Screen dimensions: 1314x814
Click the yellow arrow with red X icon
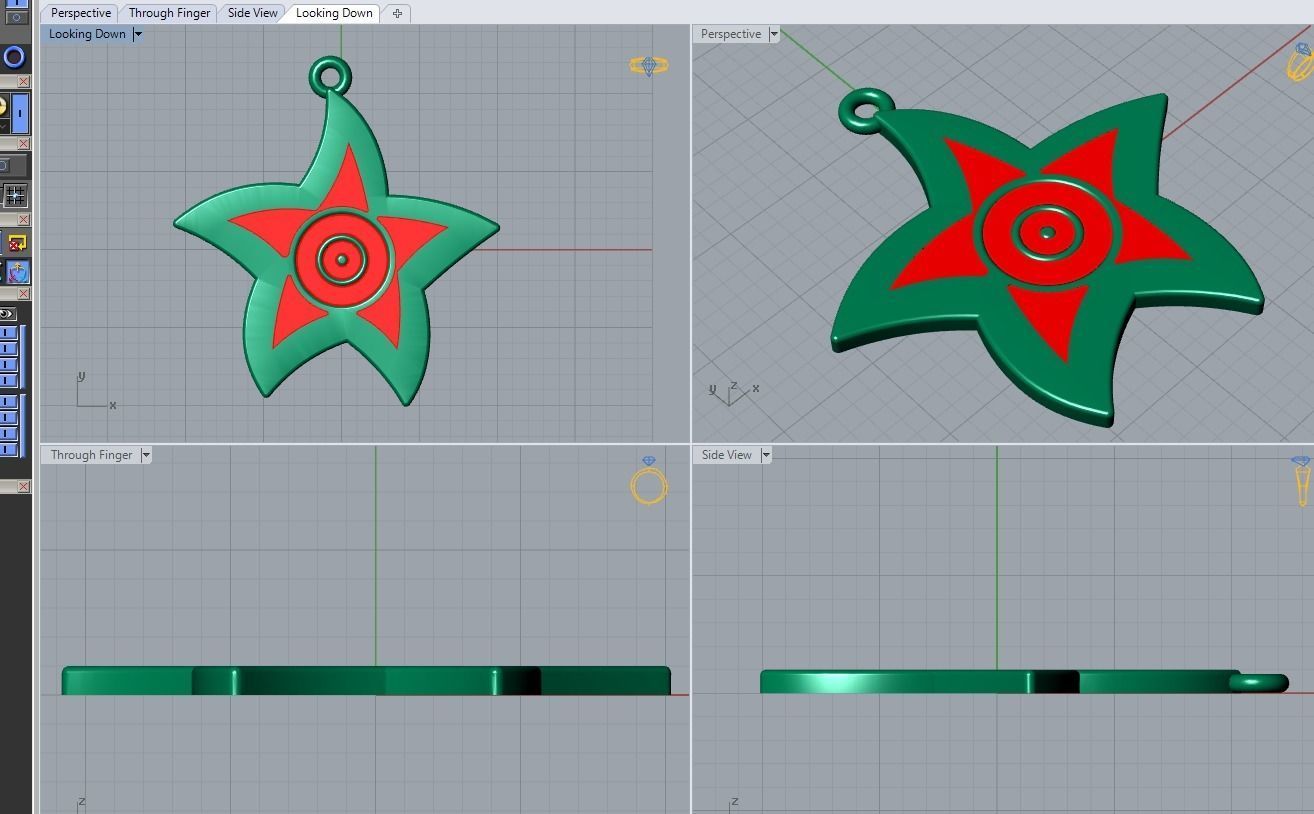pos(16,243)
